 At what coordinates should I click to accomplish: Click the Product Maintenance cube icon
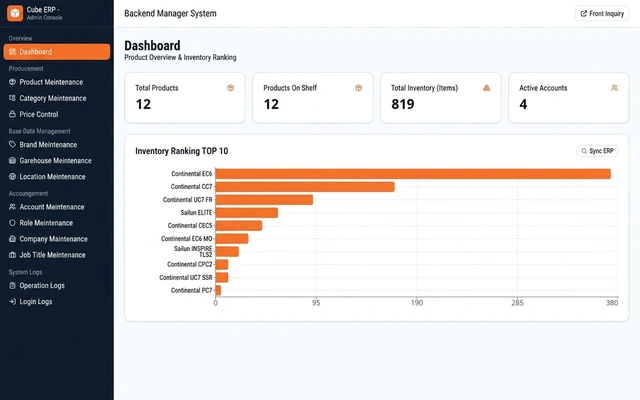(12, 82)
